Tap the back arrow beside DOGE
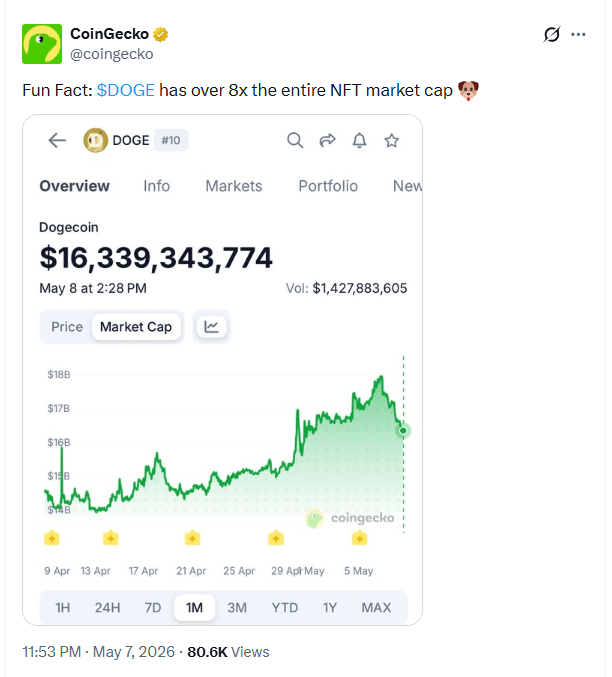The height and width of the screenshot is (677, 612). point(57,140)
